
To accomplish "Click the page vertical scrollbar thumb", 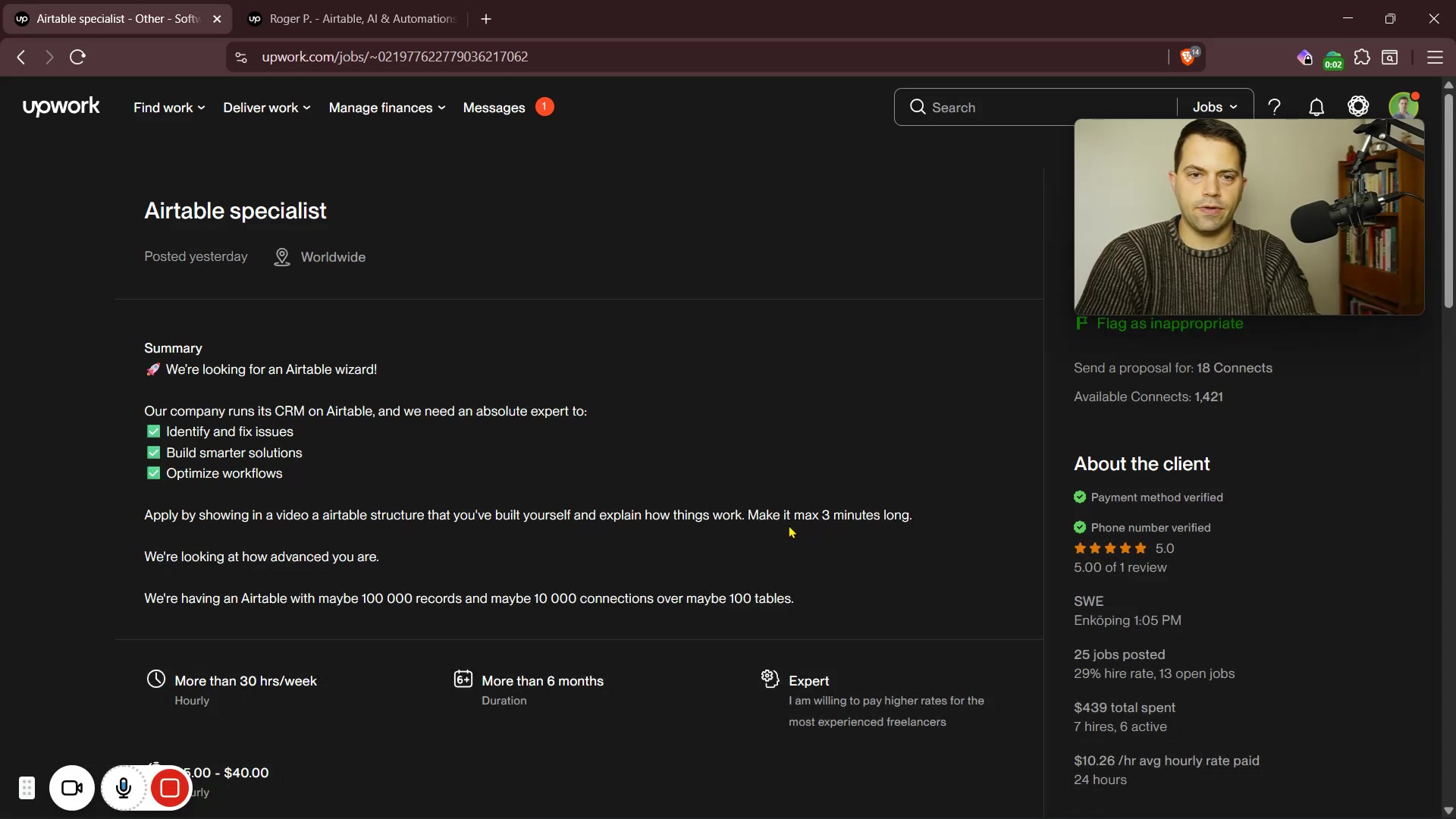I will tap(1448, 197).
